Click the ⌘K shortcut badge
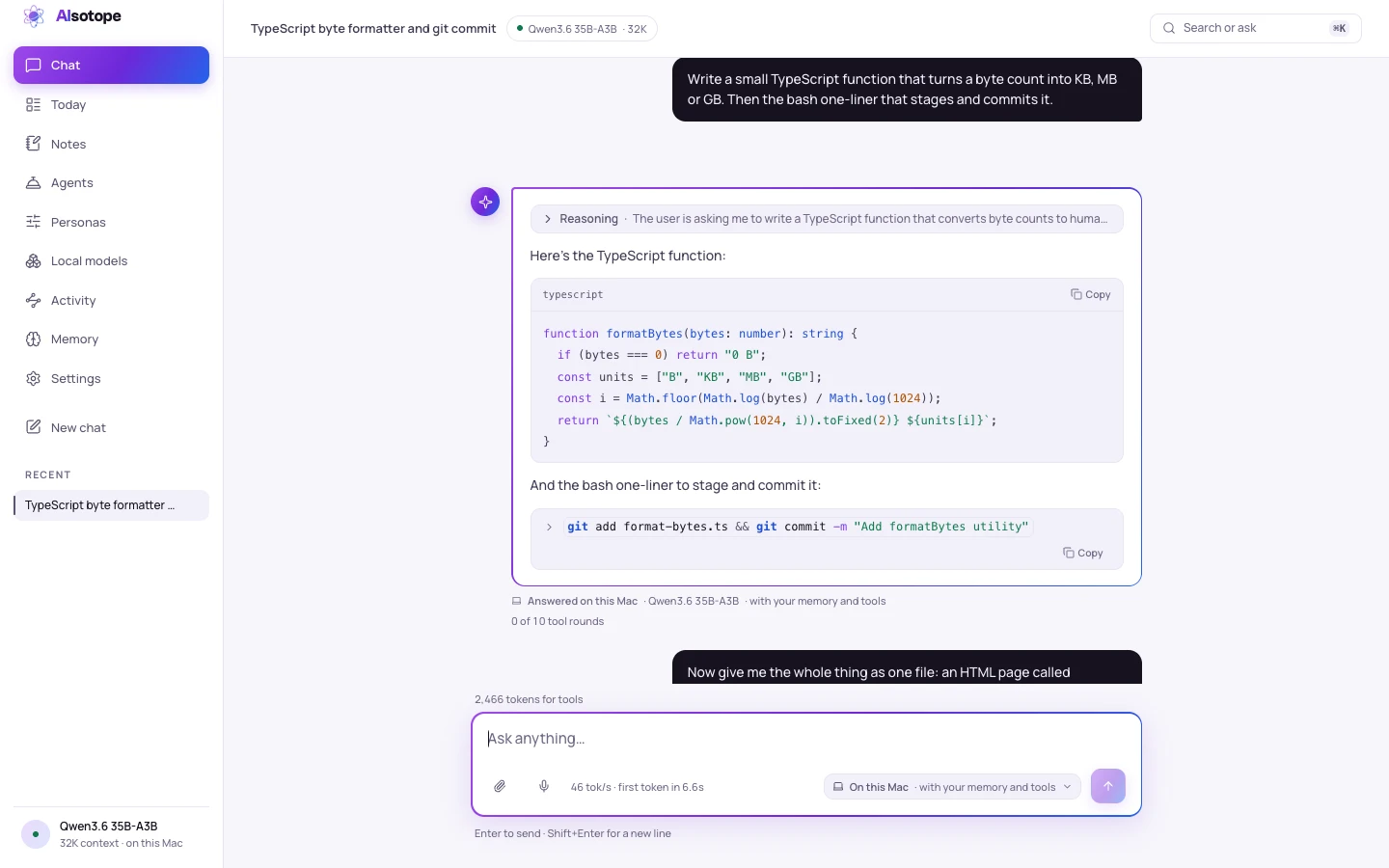This screenshot has height=868, width=1389. [x=1339, y=28]
